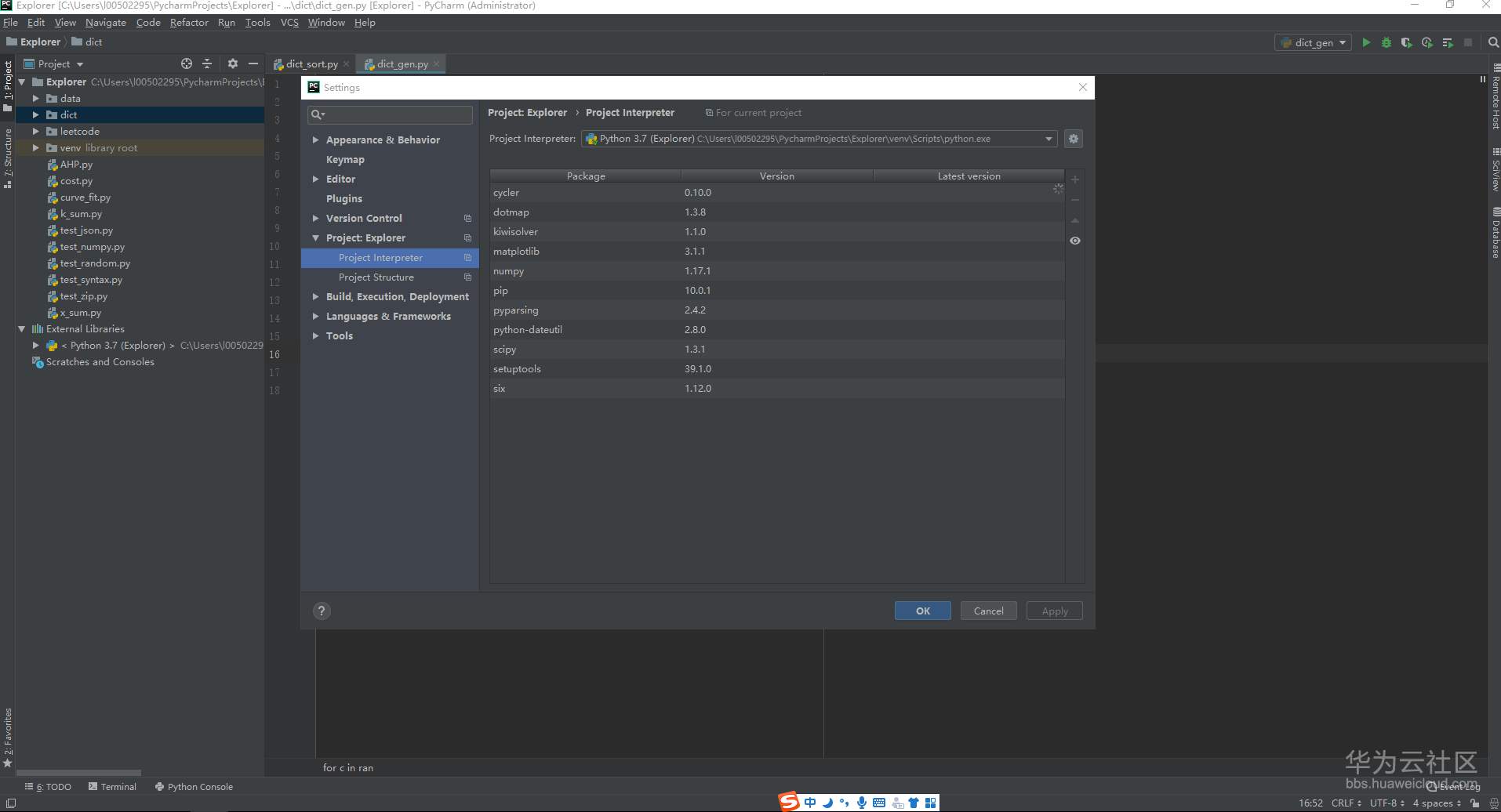
Task: Select Plugins in settings list
Action: click(344, 198)
